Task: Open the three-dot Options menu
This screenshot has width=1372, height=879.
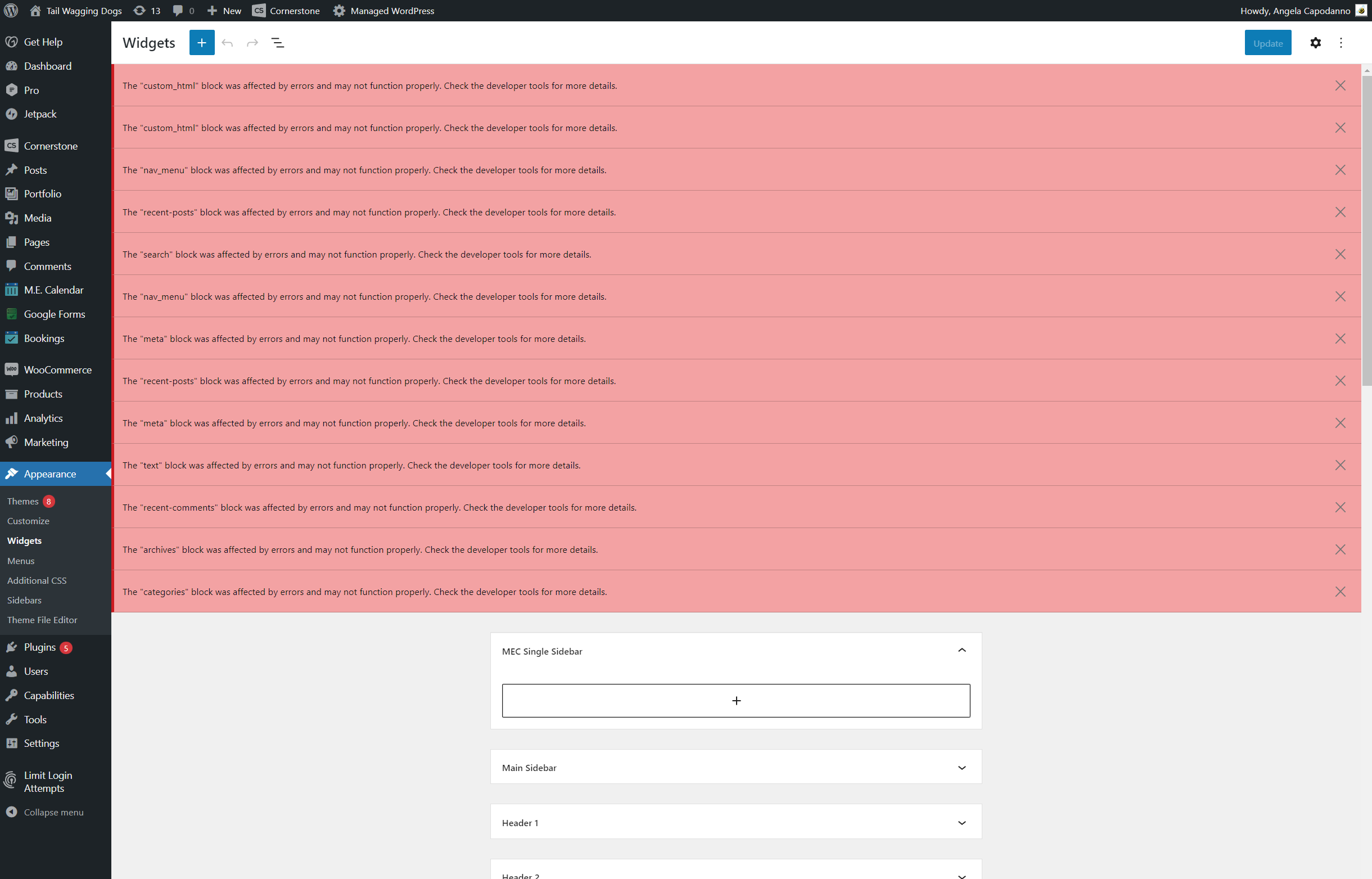Action: click(x=1341, y=43)
